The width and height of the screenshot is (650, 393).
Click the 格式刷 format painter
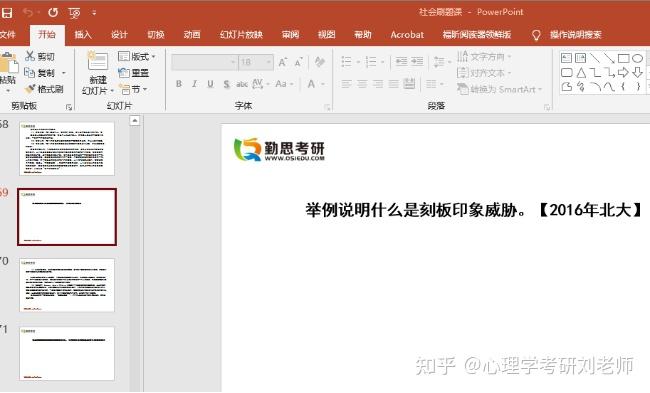click(44, 89)
